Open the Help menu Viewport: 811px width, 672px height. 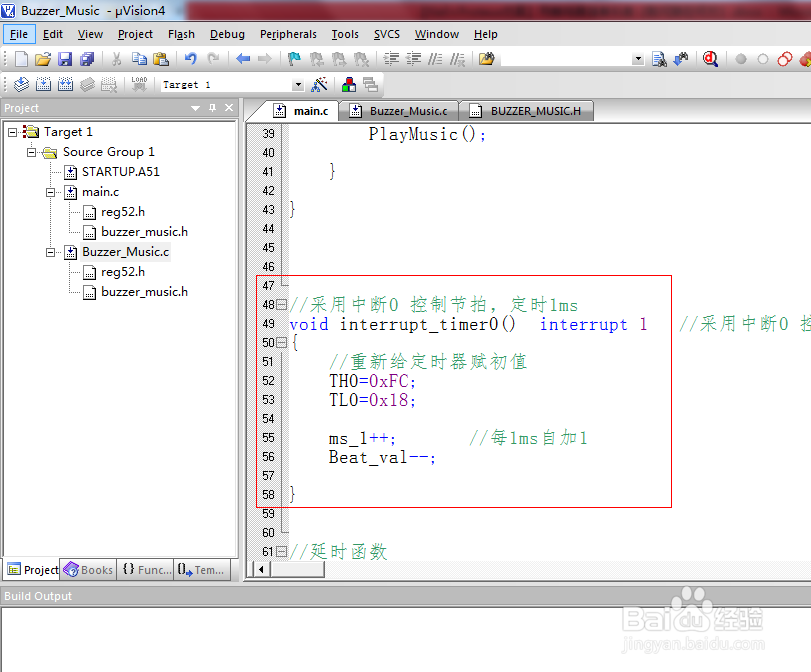pos(486,34)
